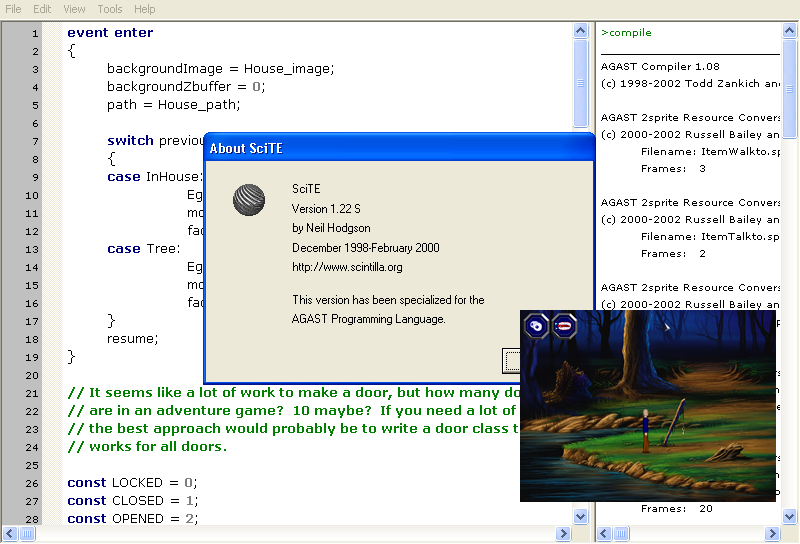Click 'const OPENED = 2;' line
800x544 pixels.
click(133, 518)
